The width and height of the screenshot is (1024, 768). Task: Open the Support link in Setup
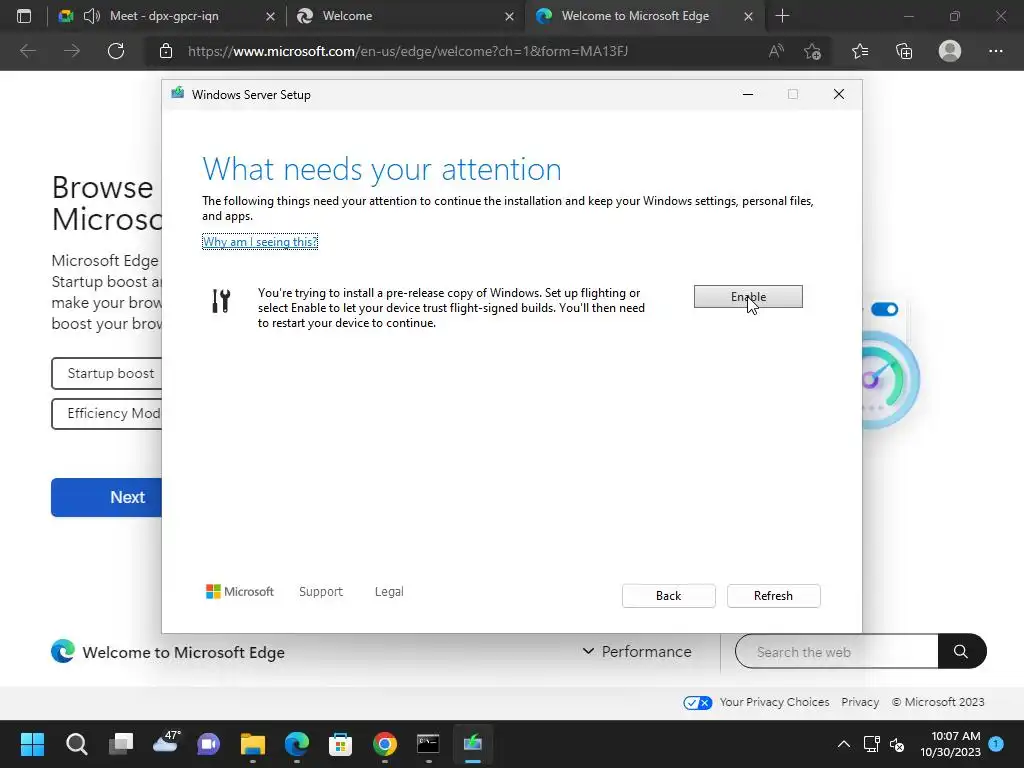tap(321, 592)
